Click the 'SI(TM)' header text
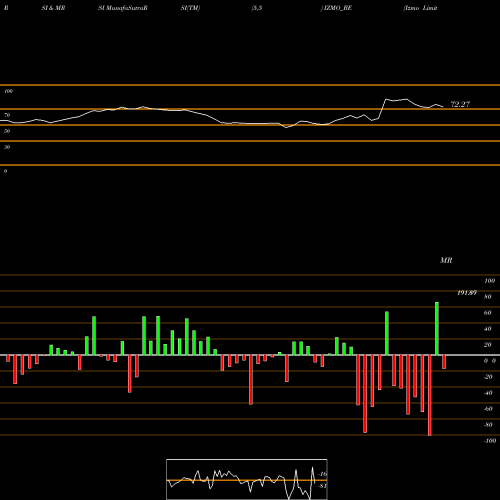 tap(190, 8)
